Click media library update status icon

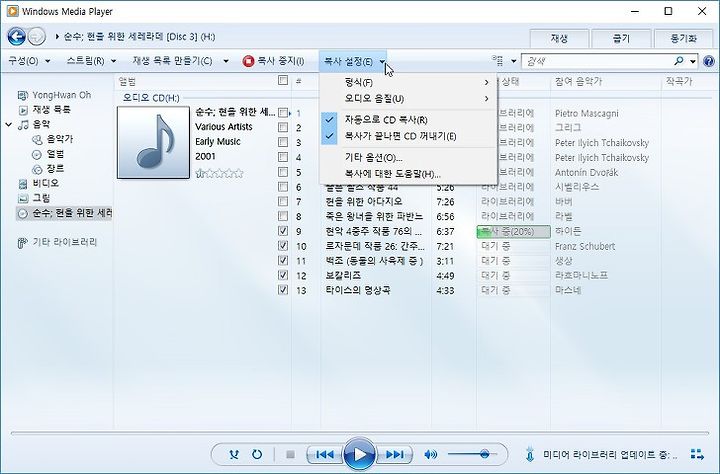pyautogui.click(x=529, y=454)
